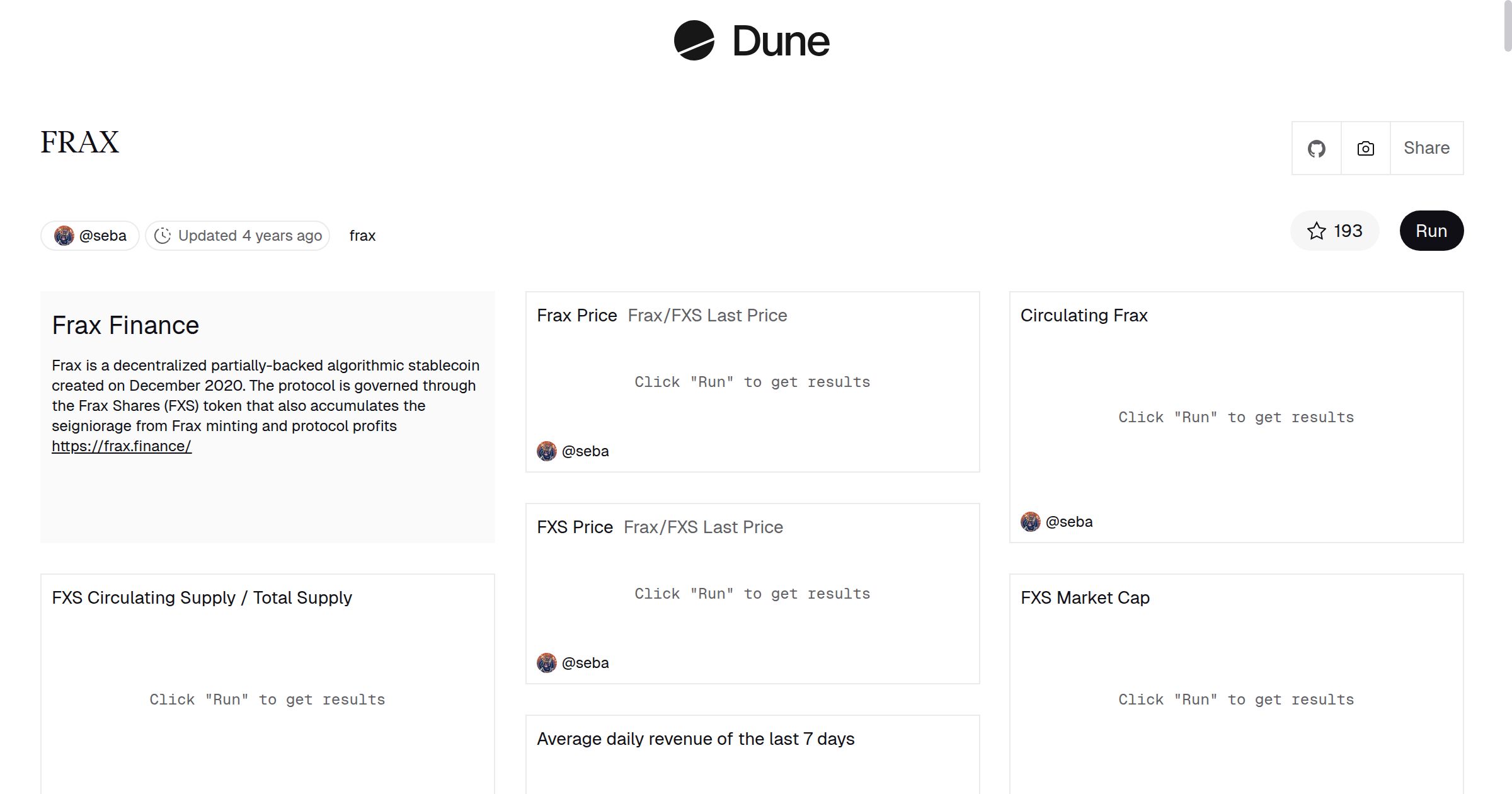Open the https://frax.finance/ link
Image resolution: width=1512 pixels, height=794 pixels.
pos(122,446)
